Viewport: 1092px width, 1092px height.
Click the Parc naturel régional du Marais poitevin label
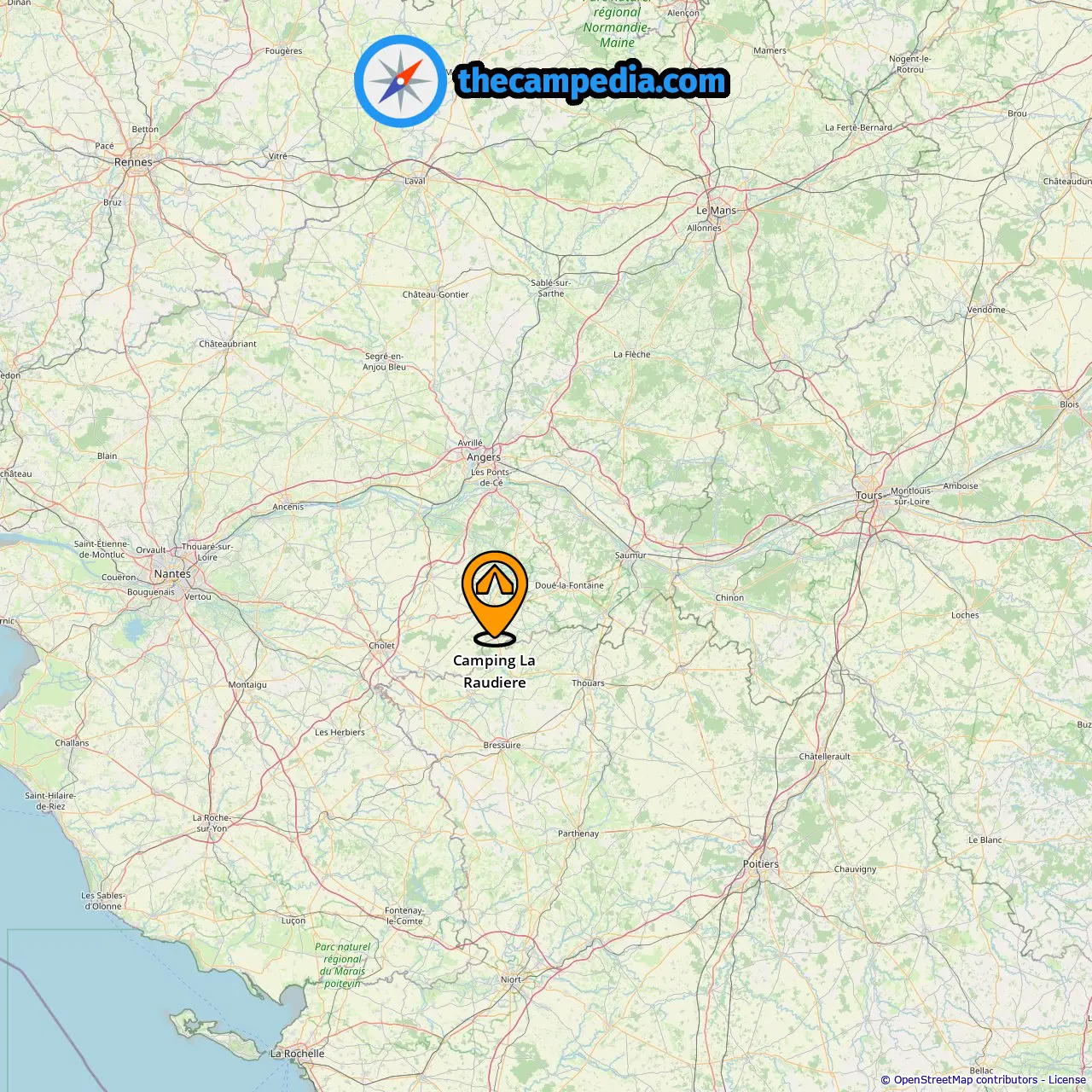pos(343,965)
